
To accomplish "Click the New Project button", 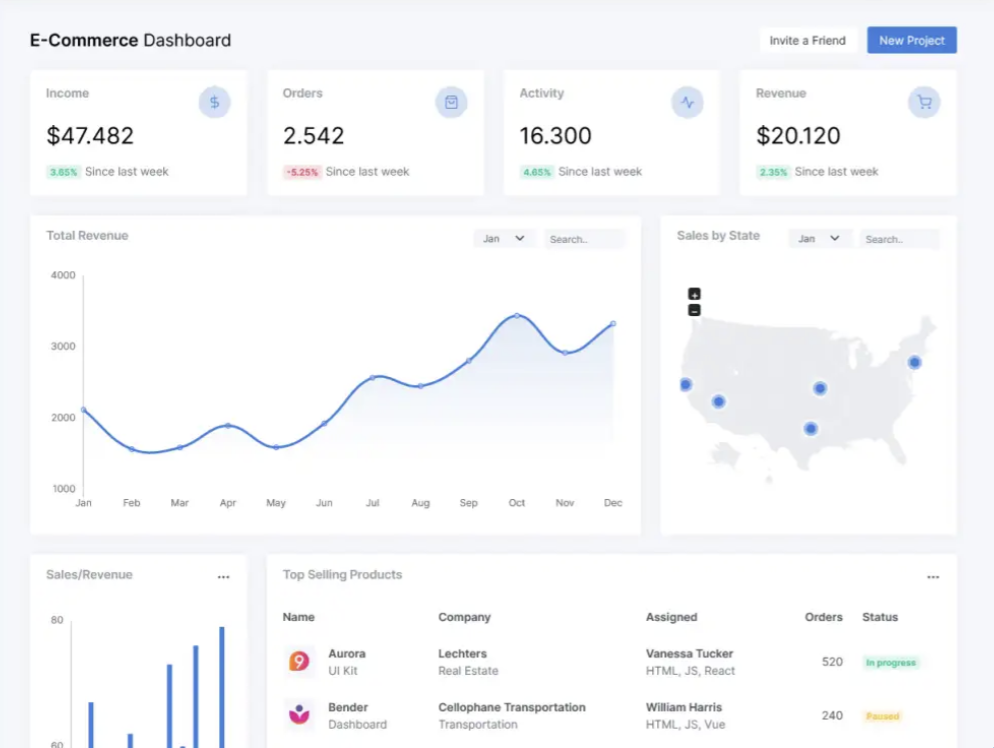I will pos(911,40).
